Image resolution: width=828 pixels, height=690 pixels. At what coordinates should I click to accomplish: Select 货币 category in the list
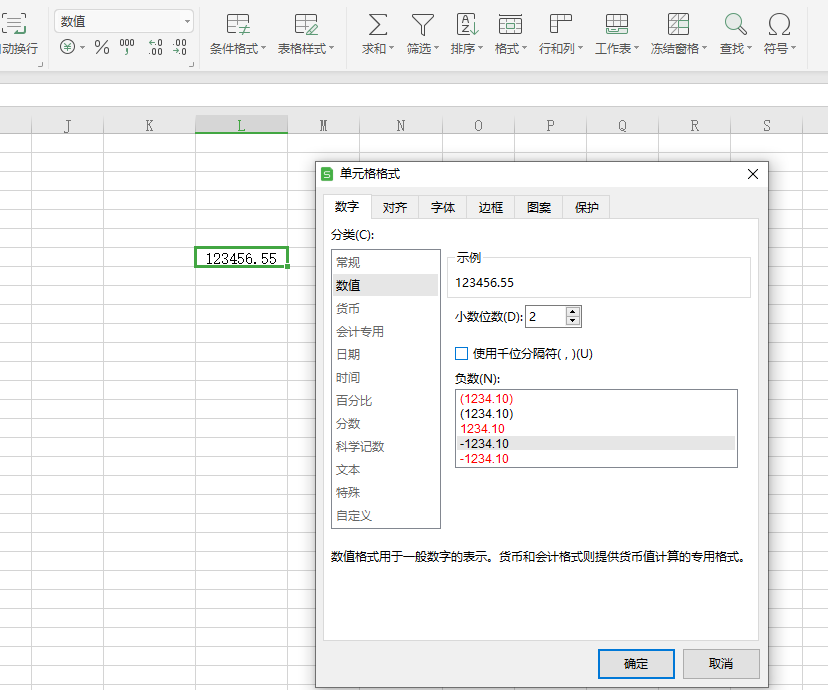tap(385, 308)
